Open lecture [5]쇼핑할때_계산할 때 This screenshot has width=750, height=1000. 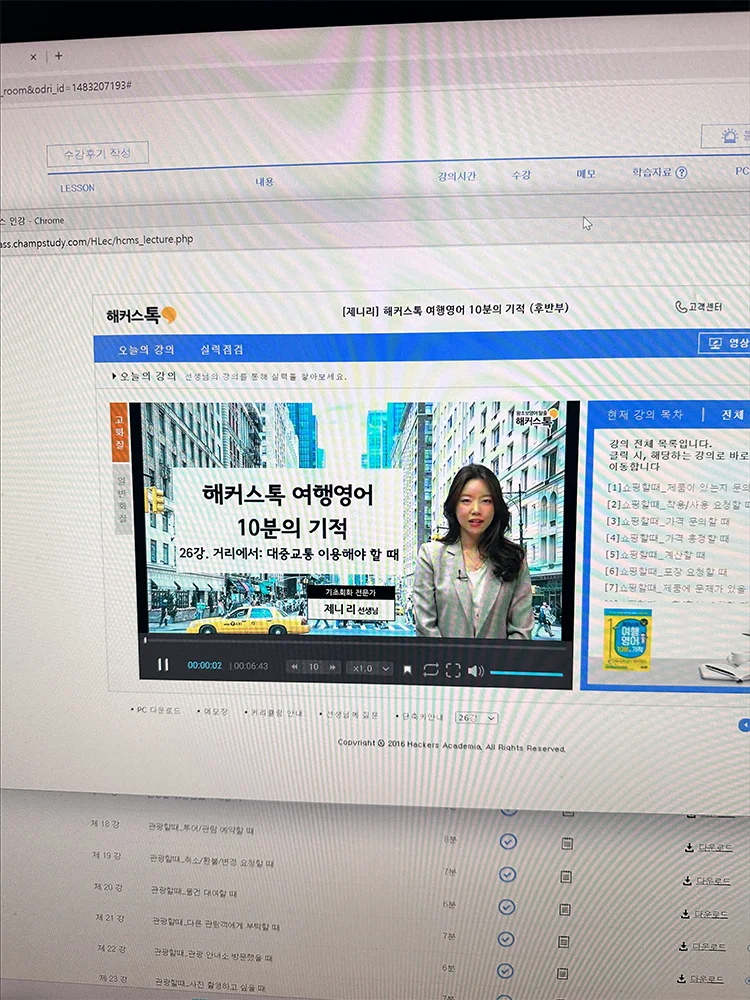click(x=656, y=554)
